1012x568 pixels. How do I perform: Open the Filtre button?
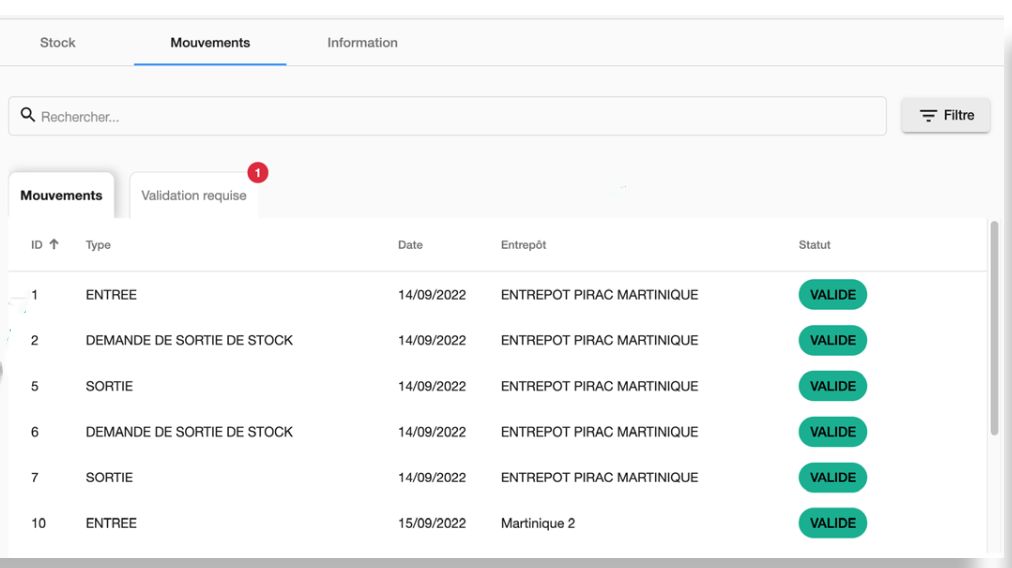[945, 115]
